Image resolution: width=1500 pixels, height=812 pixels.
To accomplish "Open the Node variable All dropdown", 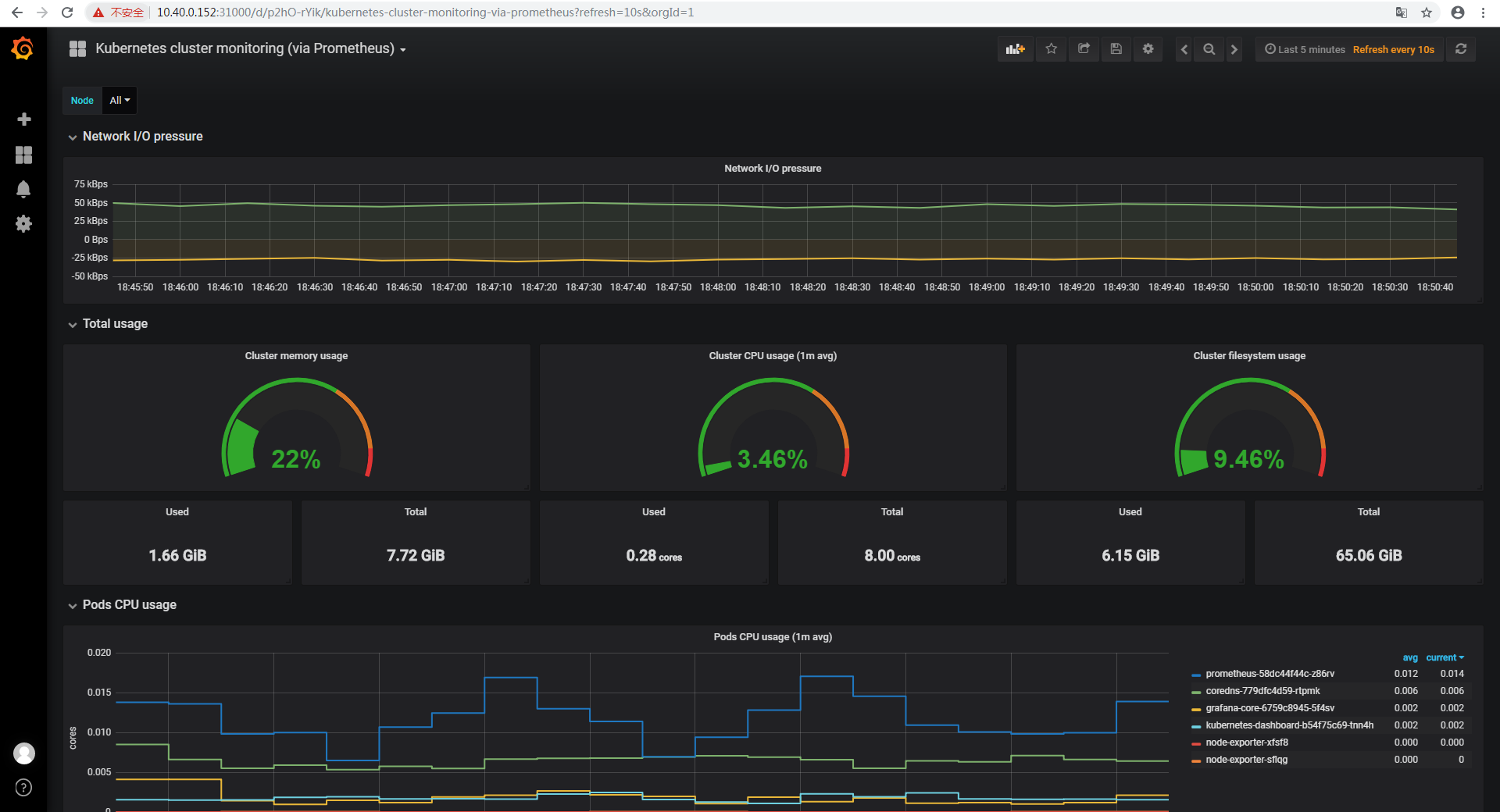I will tap(120, 101).
